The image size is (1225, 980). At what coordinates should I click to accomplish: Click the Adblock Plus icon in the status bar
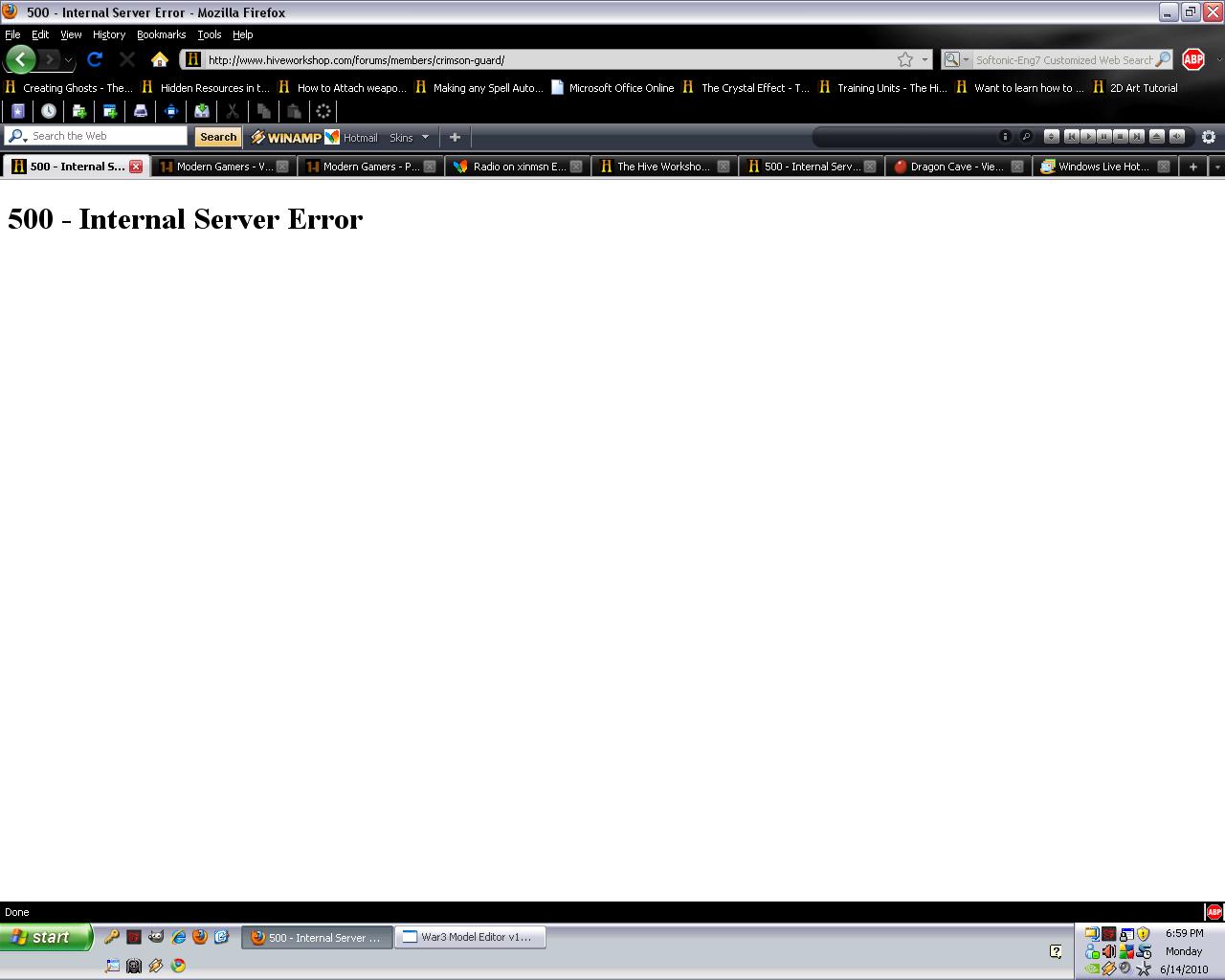[1214, 912]
